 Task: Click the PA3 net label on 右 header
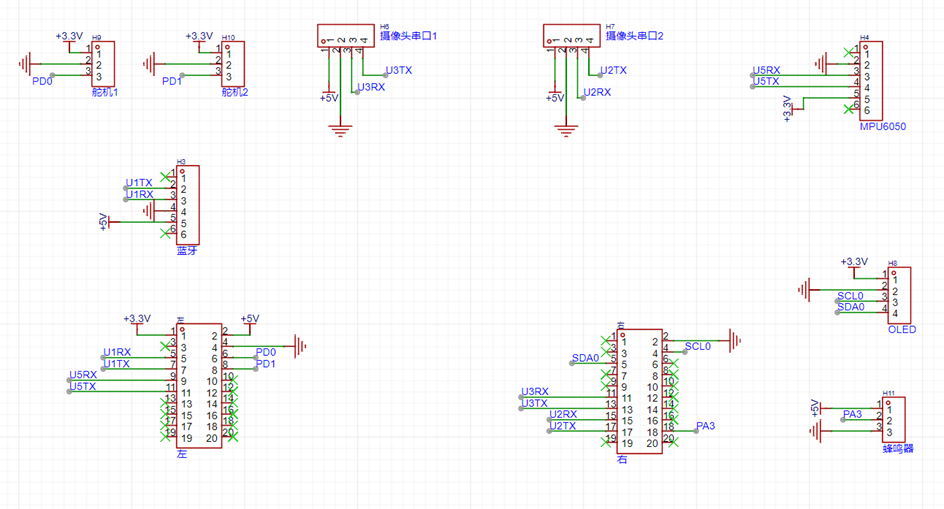pyautogui.click(x=706, y=426)
